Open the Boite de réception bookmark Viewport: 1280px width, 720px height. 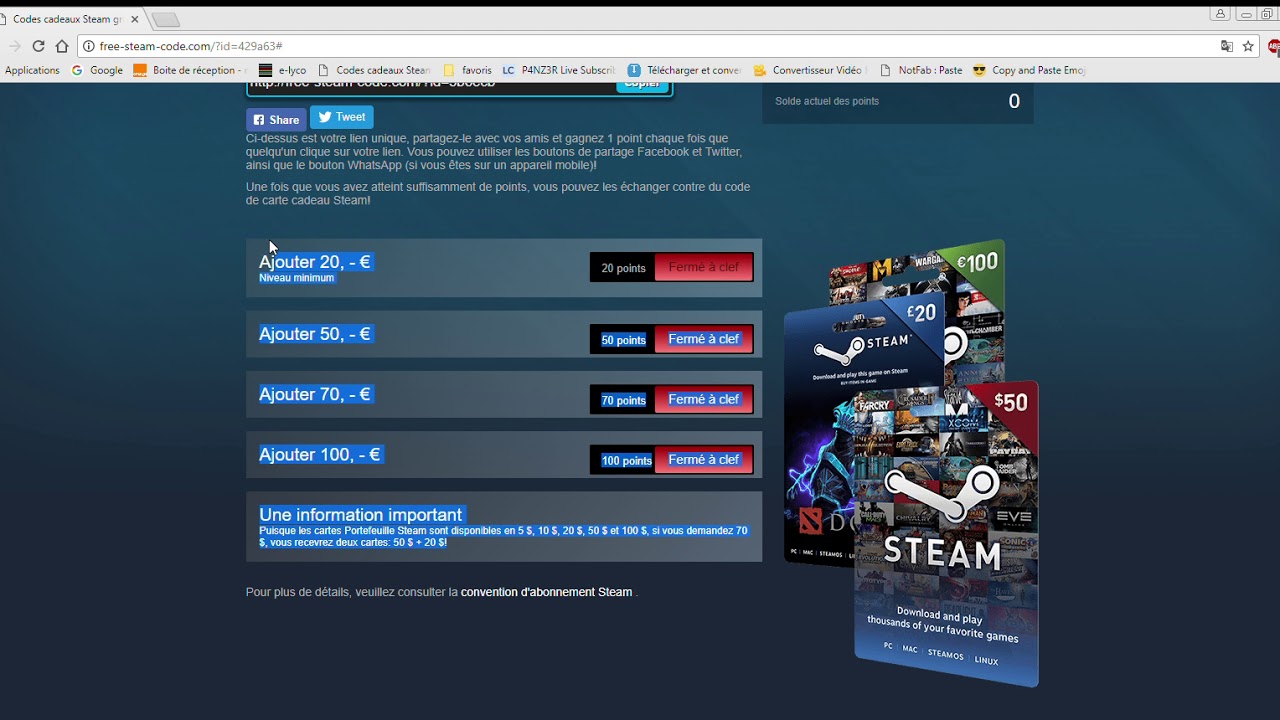[x=190, y=70]
